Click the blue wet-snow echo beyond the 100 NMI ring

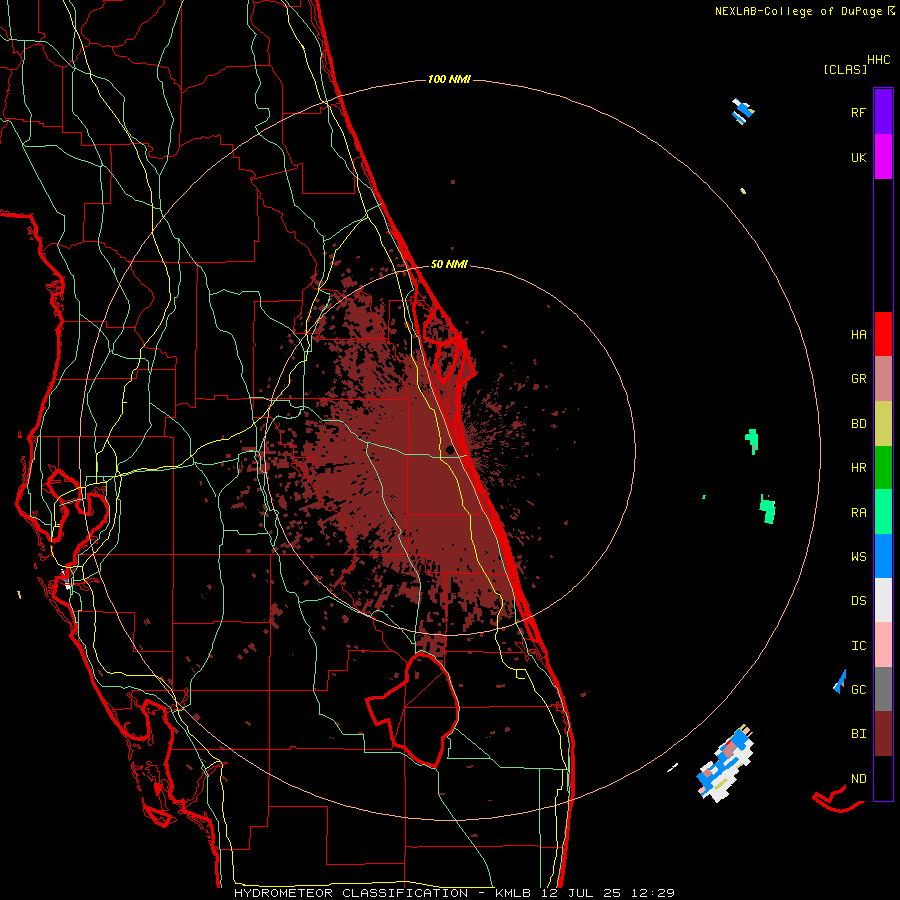coord(742,111)
